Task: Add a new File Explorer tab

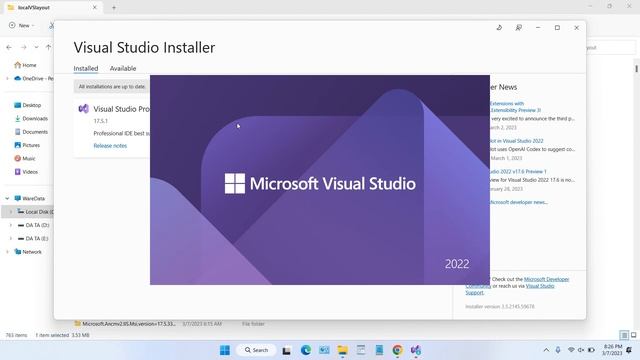Action: click(x=114, y=7)
